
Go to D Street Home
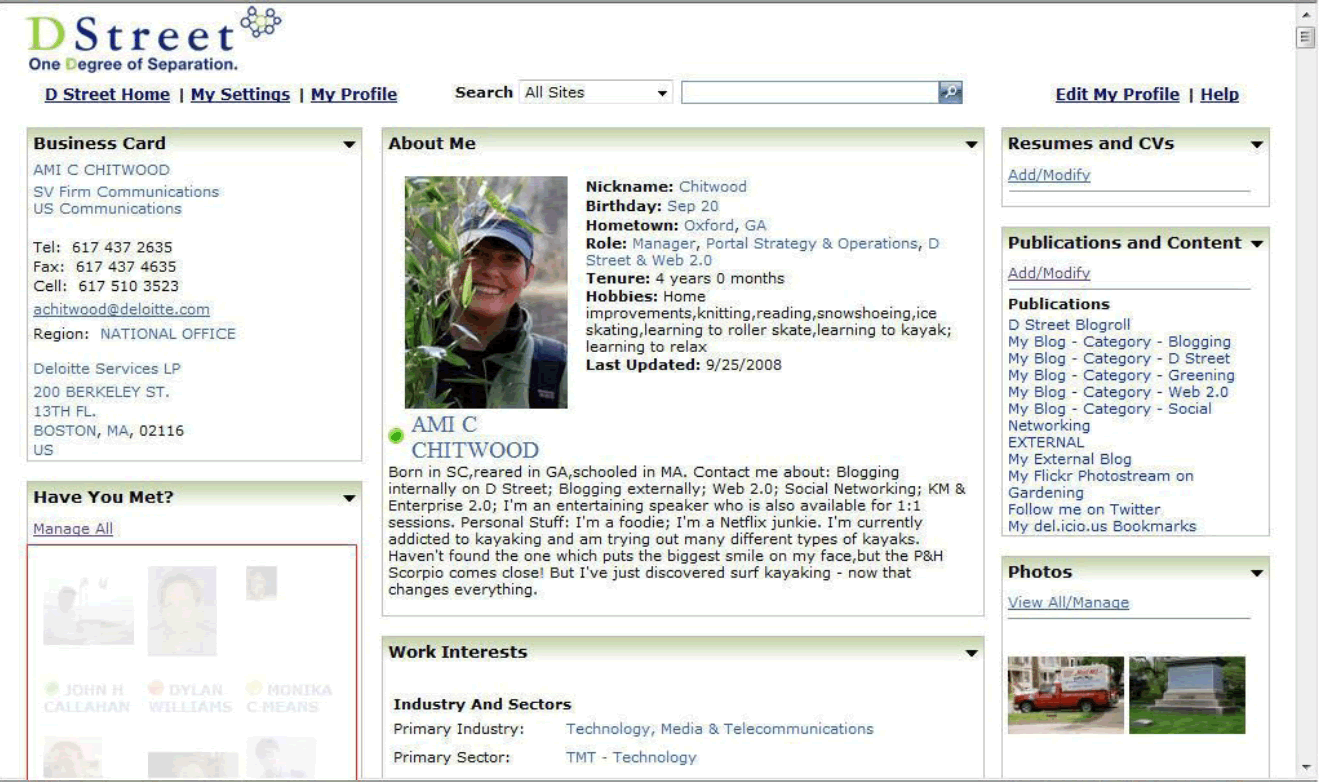(x=107, y=95)
